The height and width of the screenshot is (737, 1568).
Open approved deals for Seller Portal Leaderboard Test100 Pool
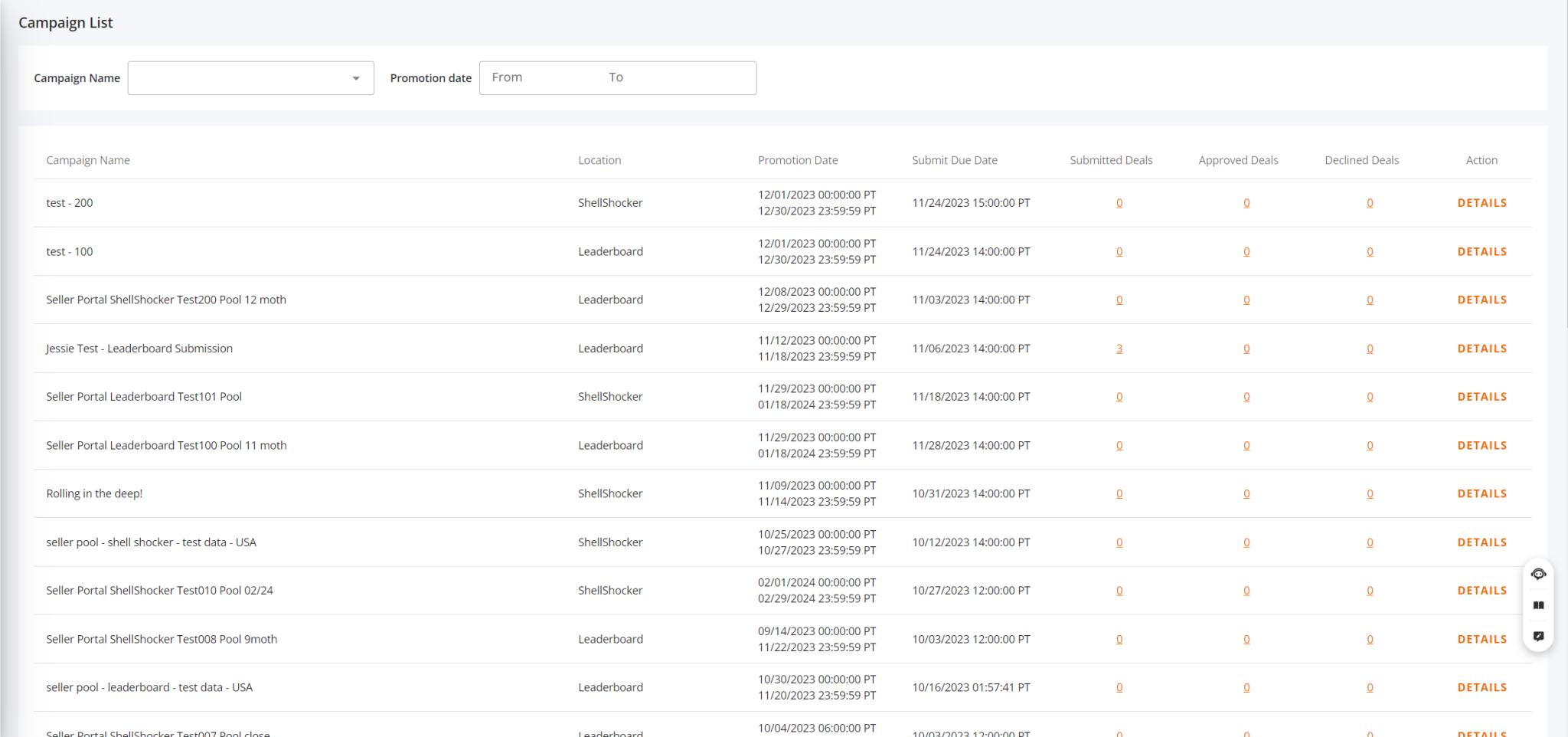(x=1246, y=445)
